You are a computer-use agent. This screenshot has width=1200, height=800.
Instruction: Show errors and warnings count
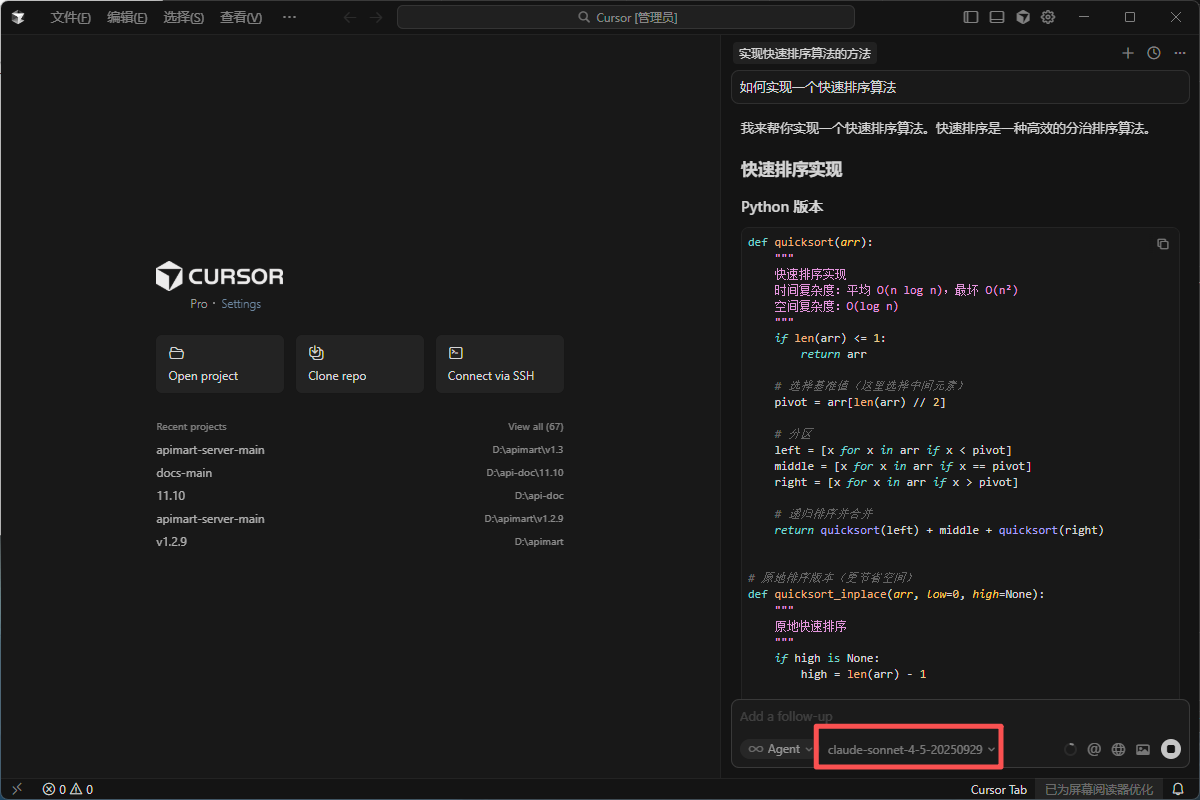[x=68, y=789]
